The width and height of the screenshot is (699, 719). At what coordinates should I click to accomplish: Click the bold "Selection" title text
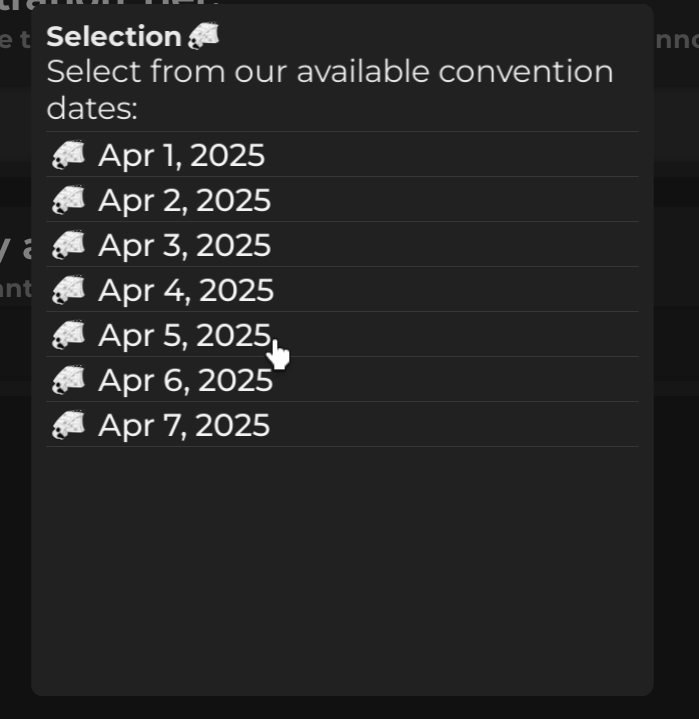click(x=113, y=37)
